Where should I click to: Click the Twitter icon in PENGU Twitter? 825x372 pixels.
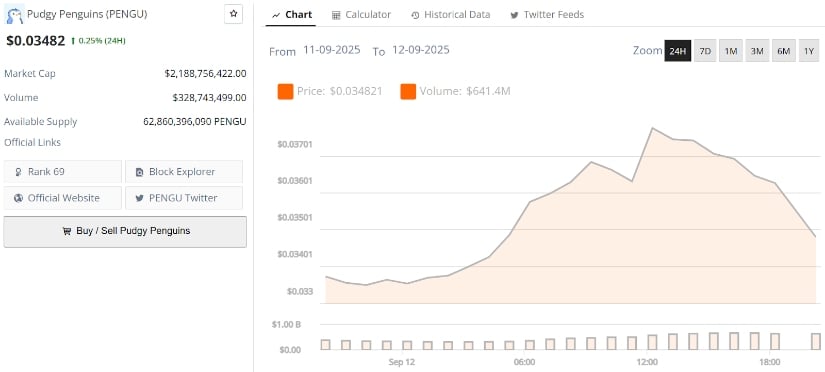[139, 198]
